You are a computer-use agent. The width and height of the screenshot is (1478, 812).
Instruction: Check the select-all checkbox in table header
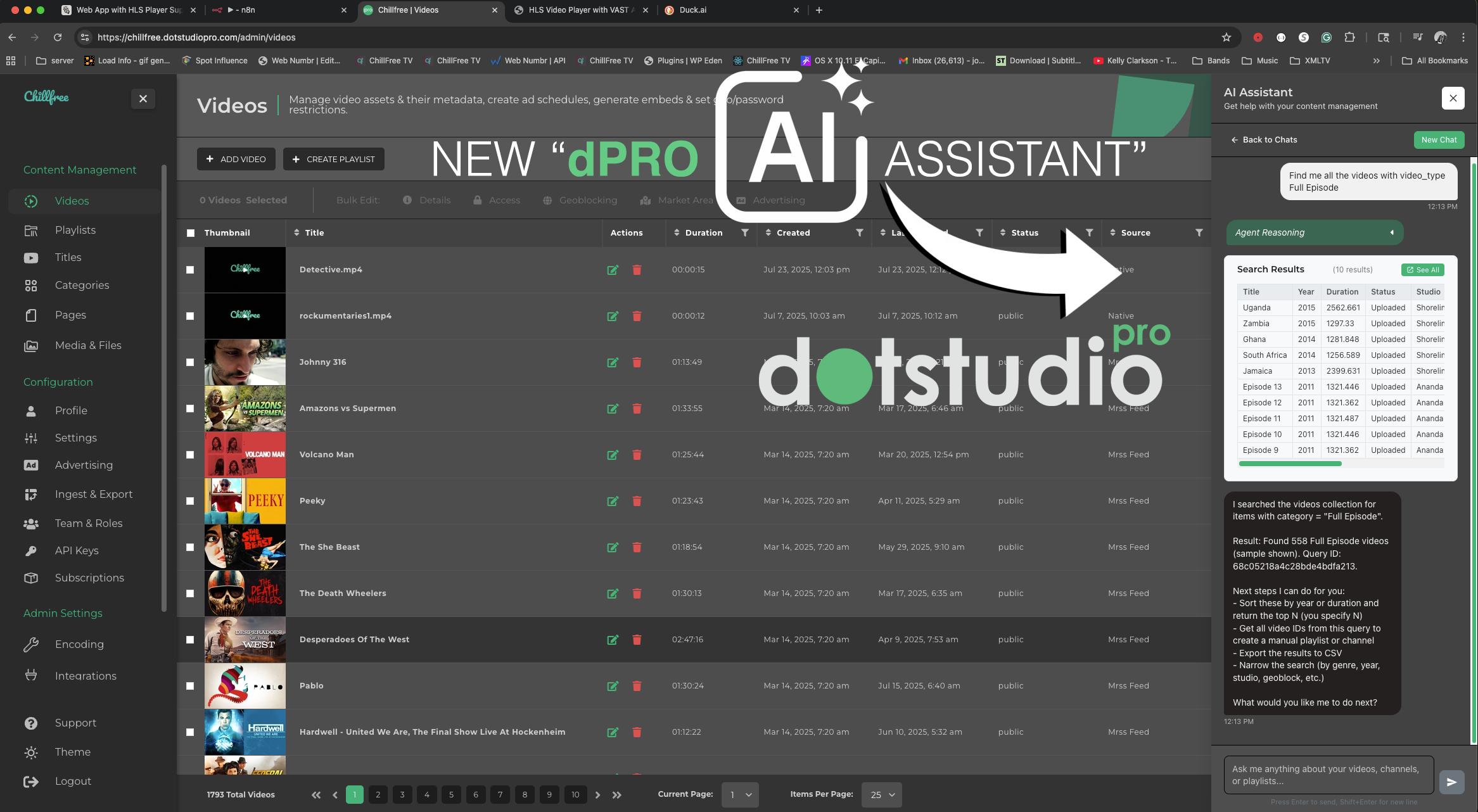pos(191,233)
